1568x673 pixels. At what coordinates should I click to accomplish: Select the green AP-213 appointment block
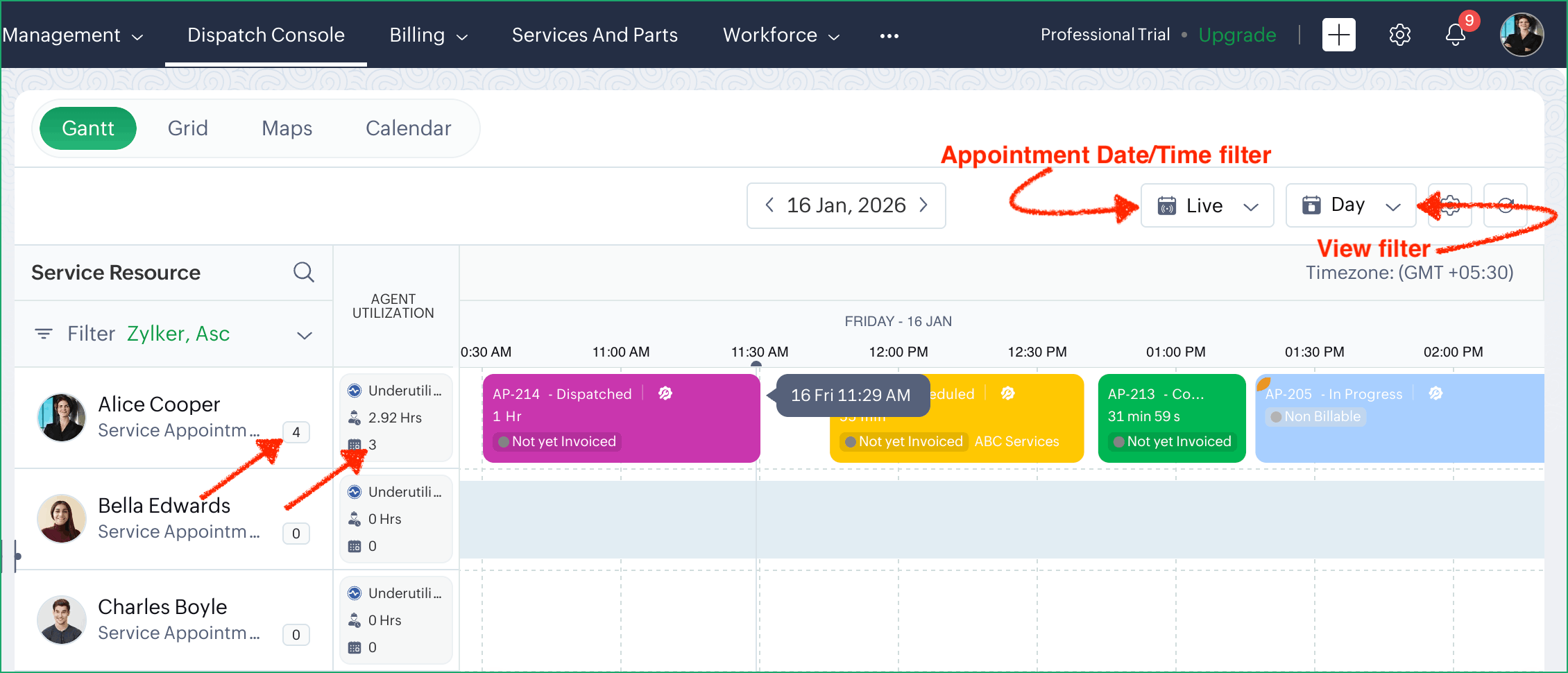coord(1171,418)
